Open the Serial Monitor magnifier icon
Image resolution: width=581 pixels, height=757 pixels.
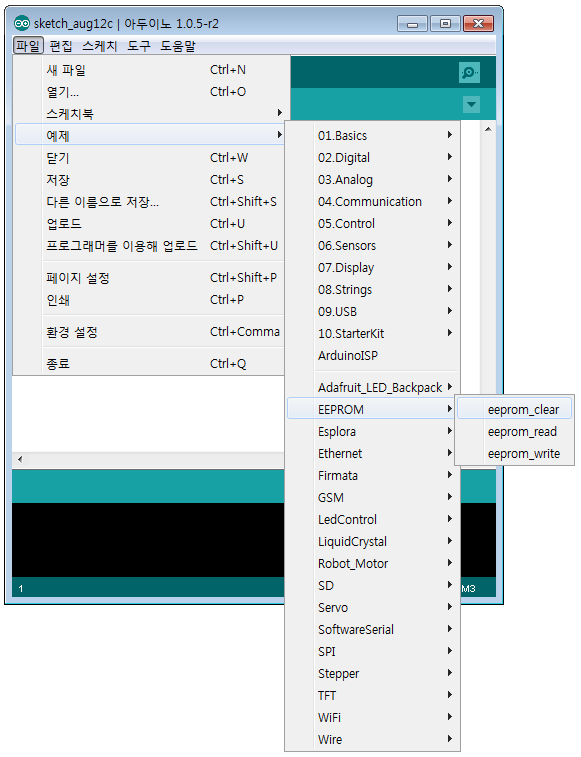469,72
